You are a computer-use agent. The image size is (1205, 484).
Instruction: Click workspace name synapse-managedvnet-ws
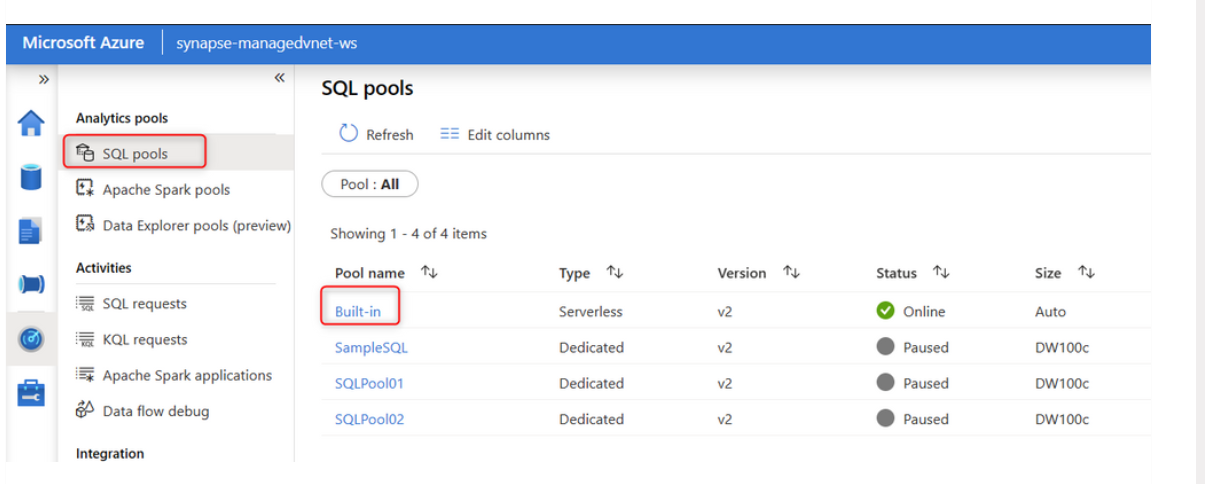coord(267,44)
